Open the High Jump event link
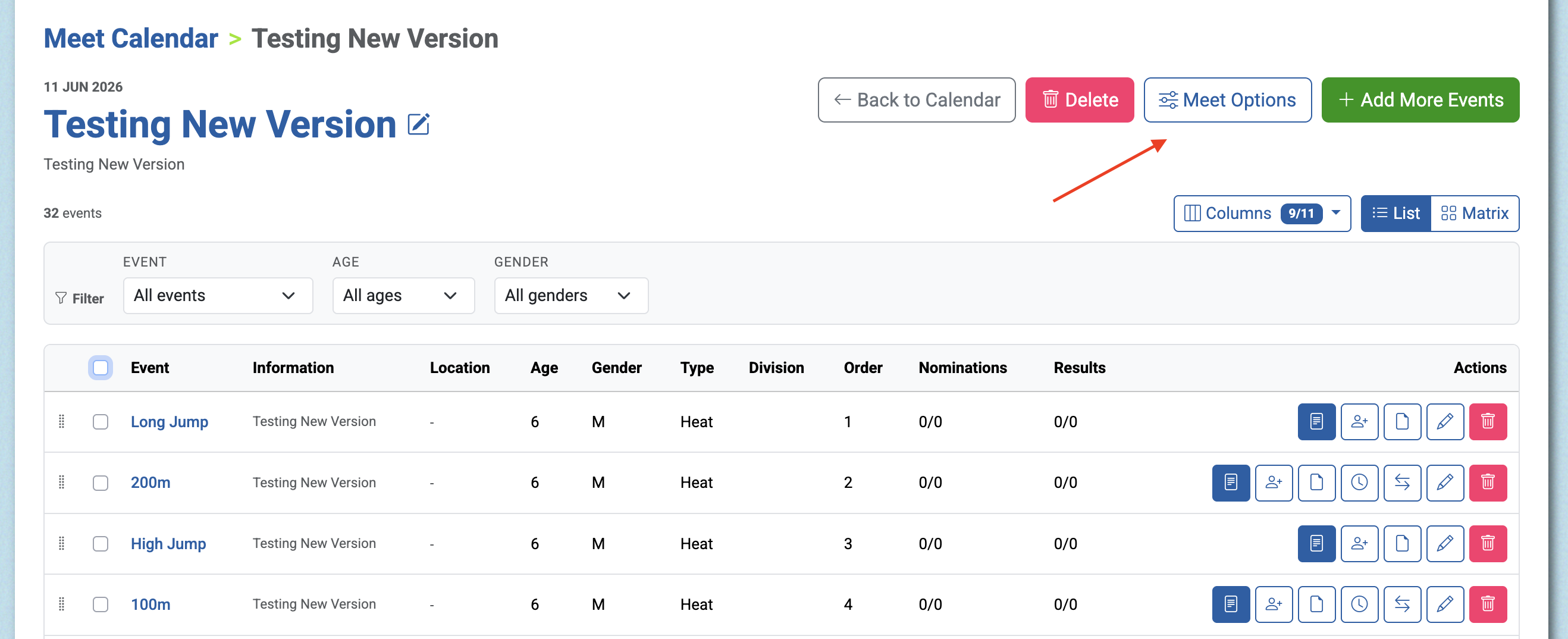This screenshot has height=639, width=1568. [168, 543]
